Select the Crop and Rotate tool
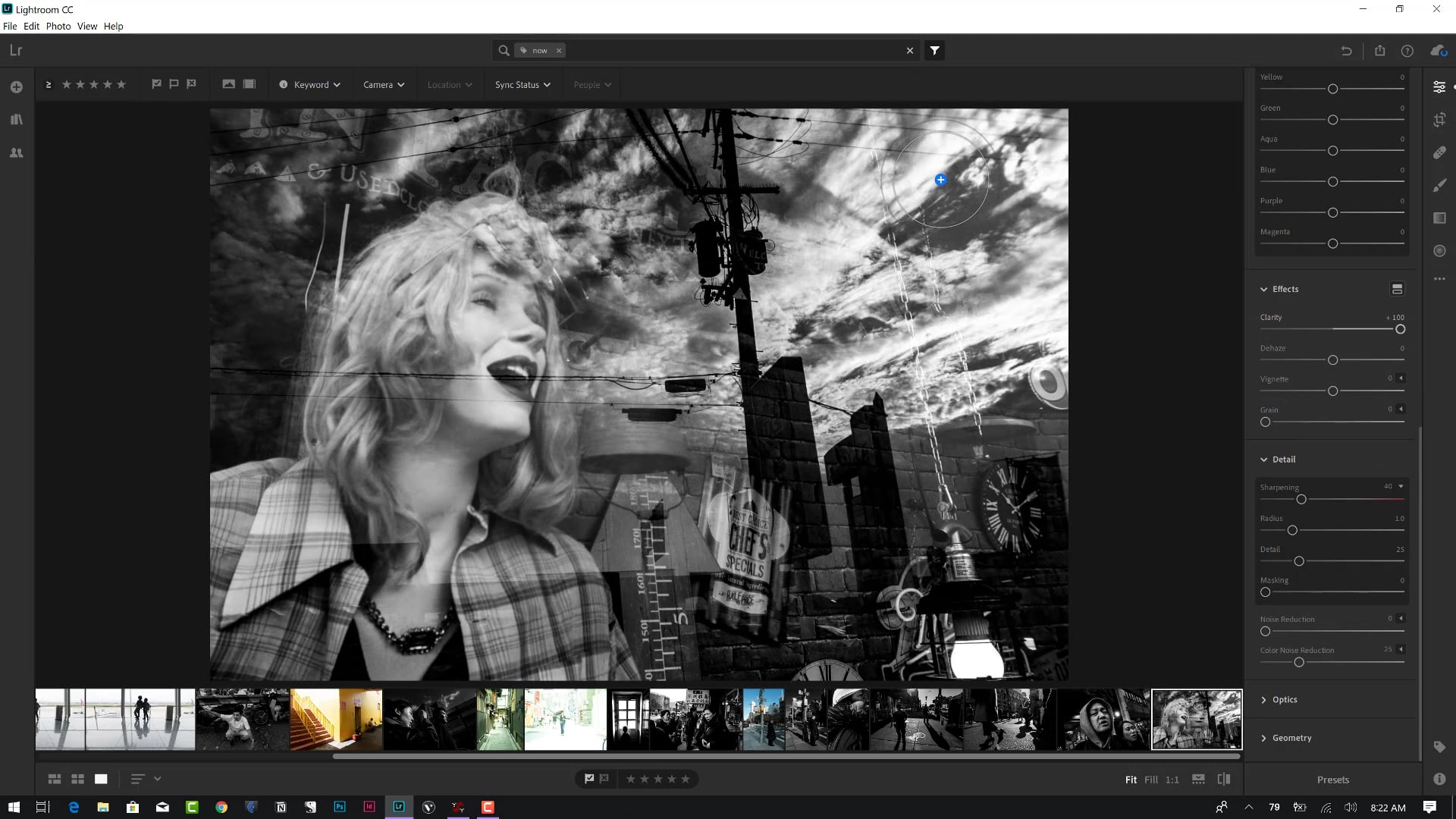The width and height of the screenshot is (1456, 819). click(1439, 120)
